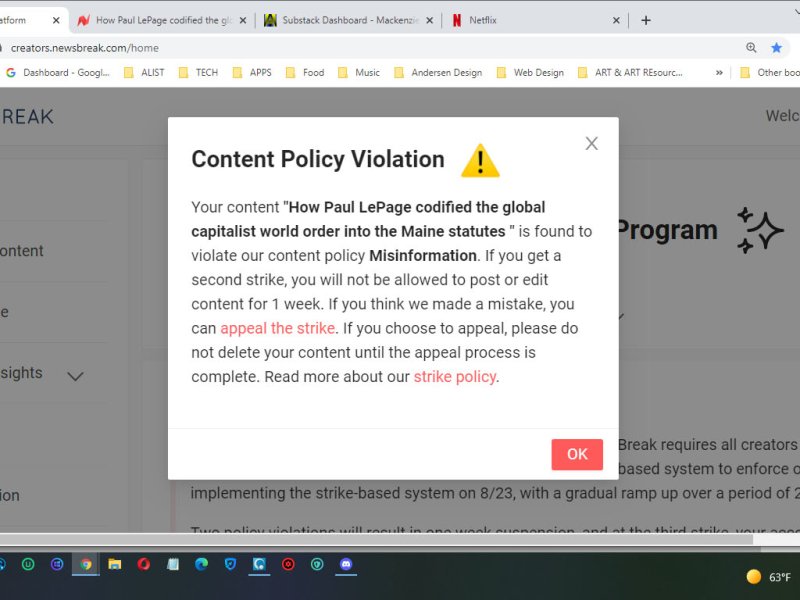Open the Food bookmarks folder
The width and height of the screenshot is (800, 600).
[x=305, y=72]
